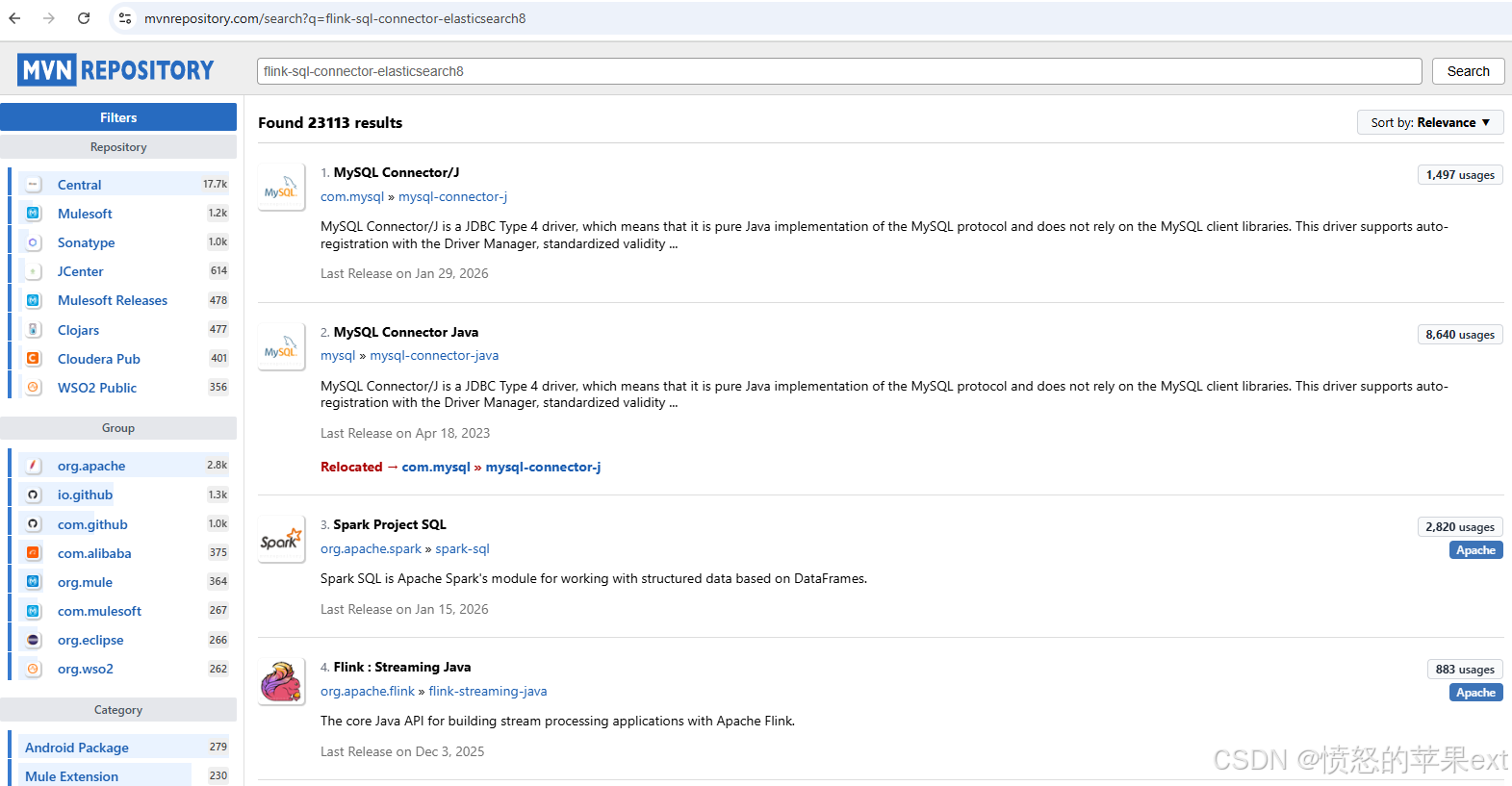The image size is (1512, 786).
Task: Filter by com.alibaba group
Action: (x=94, y=553)
